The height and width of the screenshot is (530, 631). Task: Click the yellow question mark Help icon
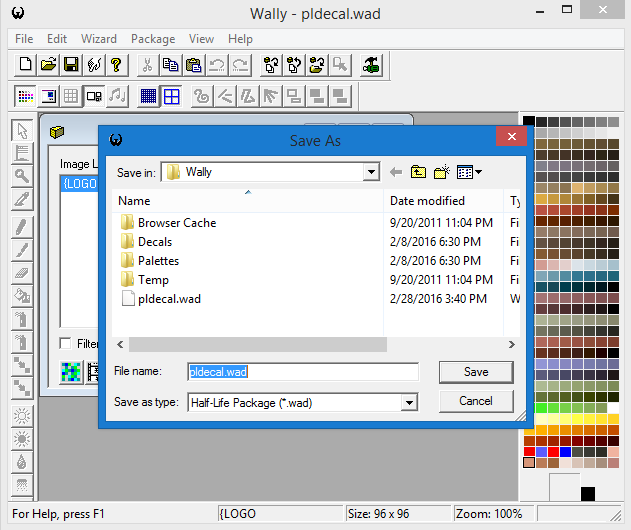(x=117, y=65)
